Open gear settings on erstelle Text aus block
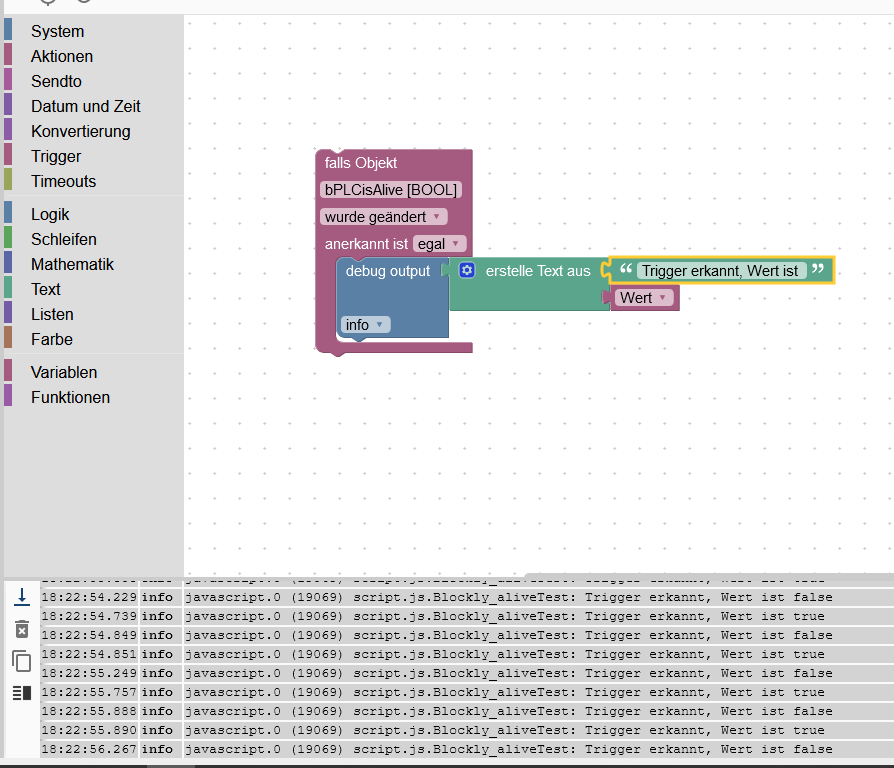 (467, 270)
